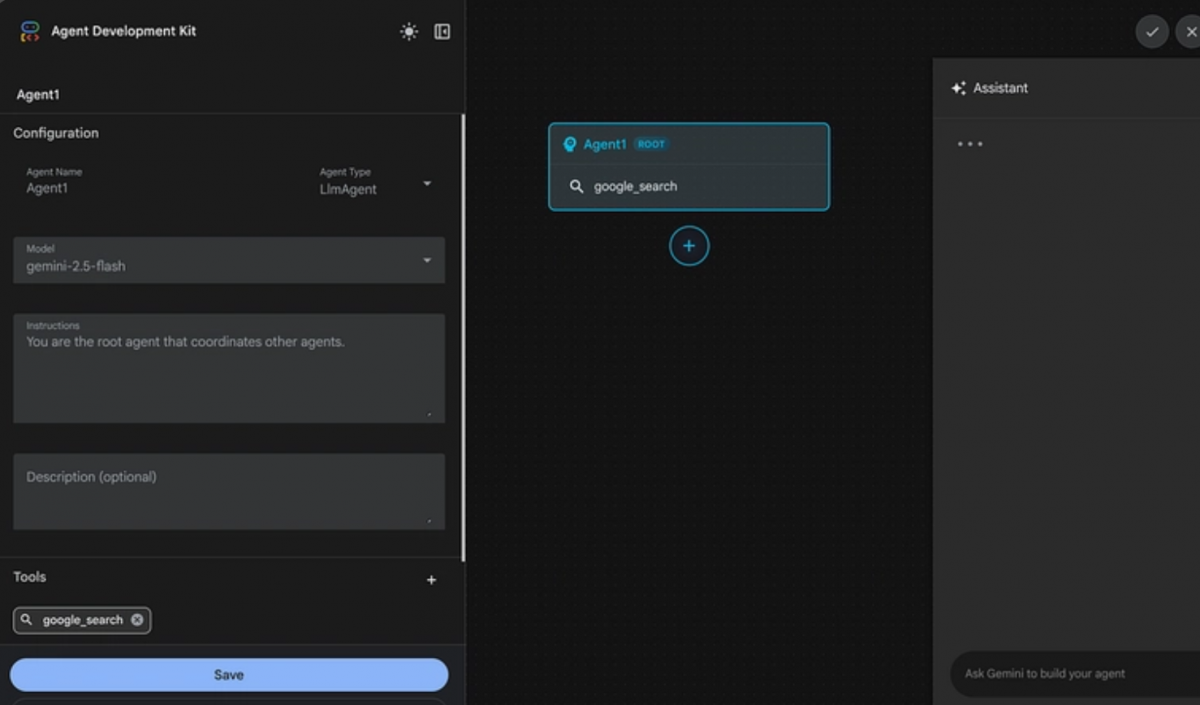Click the Agent1 node agent icon
The width and height of the screenshot is (1200, 705).
(570, 144)
